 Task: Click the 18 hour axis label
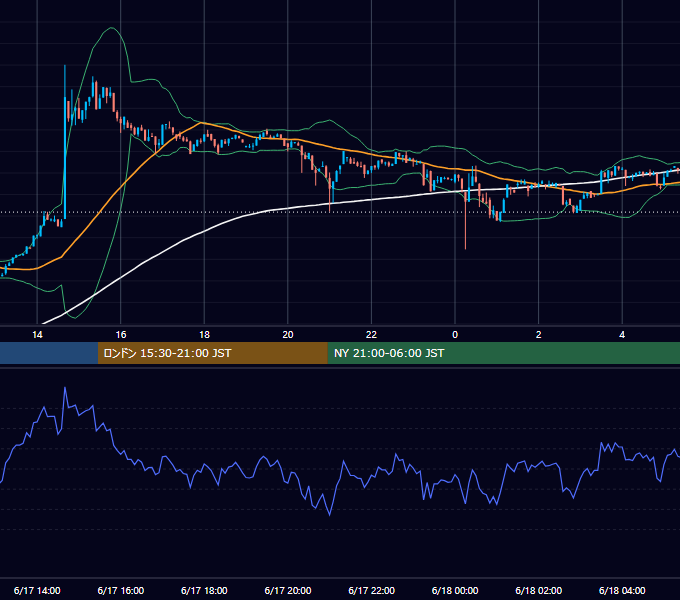pos(204,335)
